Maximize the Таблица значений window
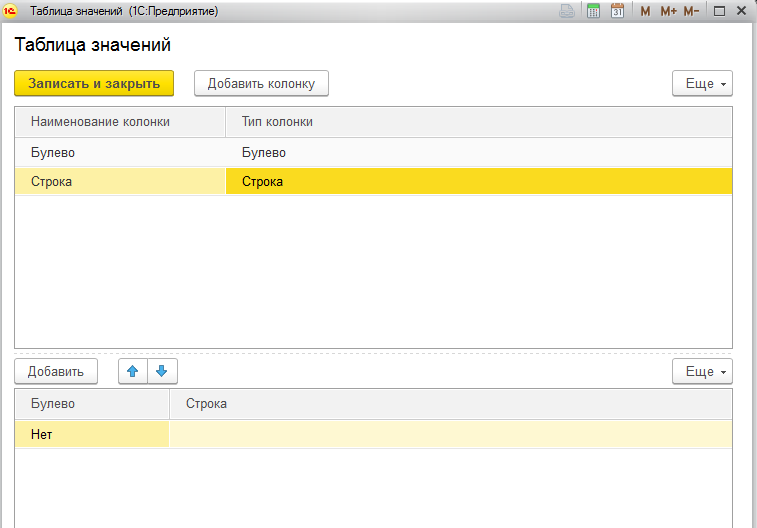This screenshot has height=528, width=757. point(719,11)
